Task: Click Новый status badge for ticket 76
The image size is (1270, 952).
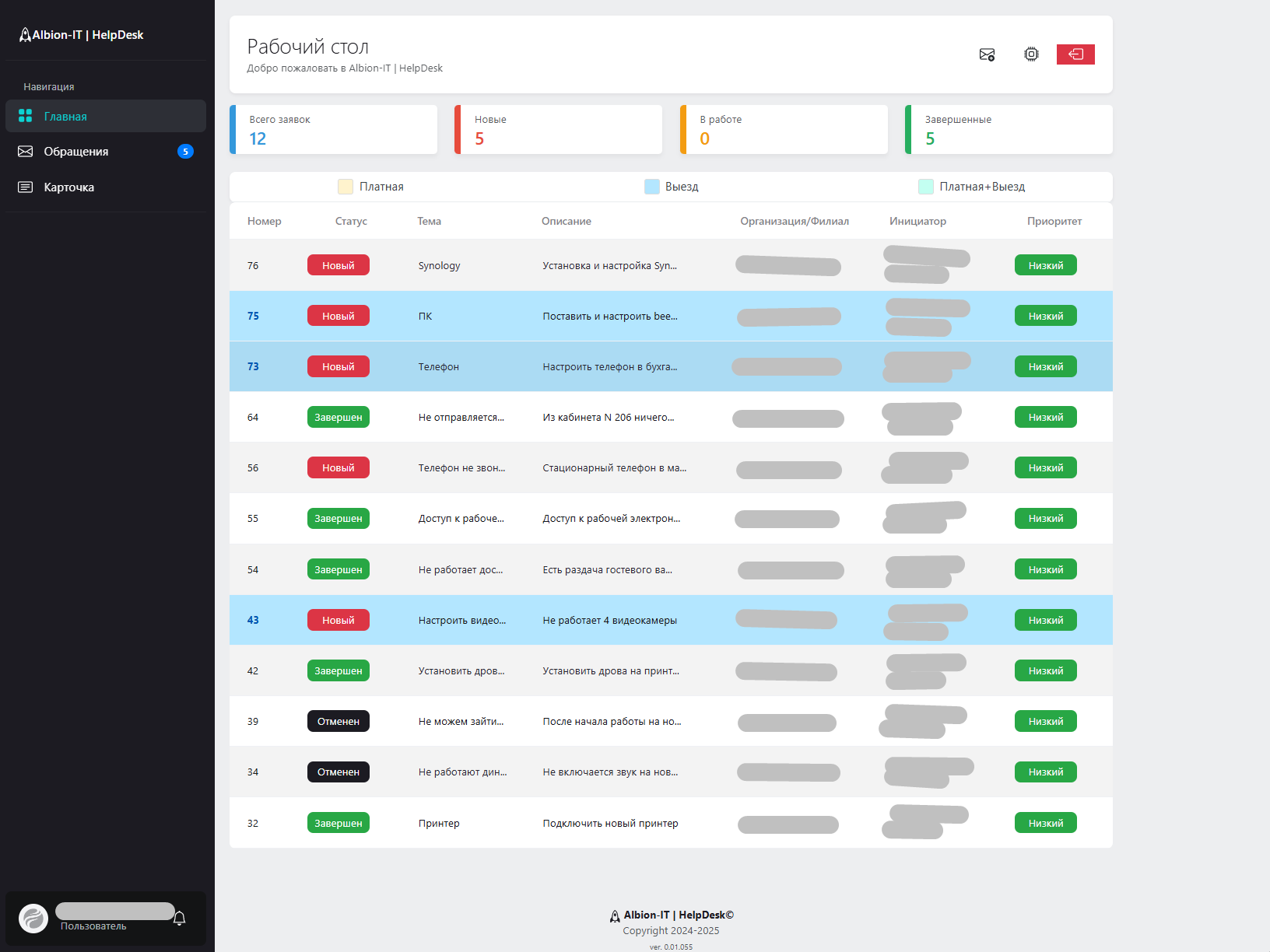Action: (x=339, y=265)
